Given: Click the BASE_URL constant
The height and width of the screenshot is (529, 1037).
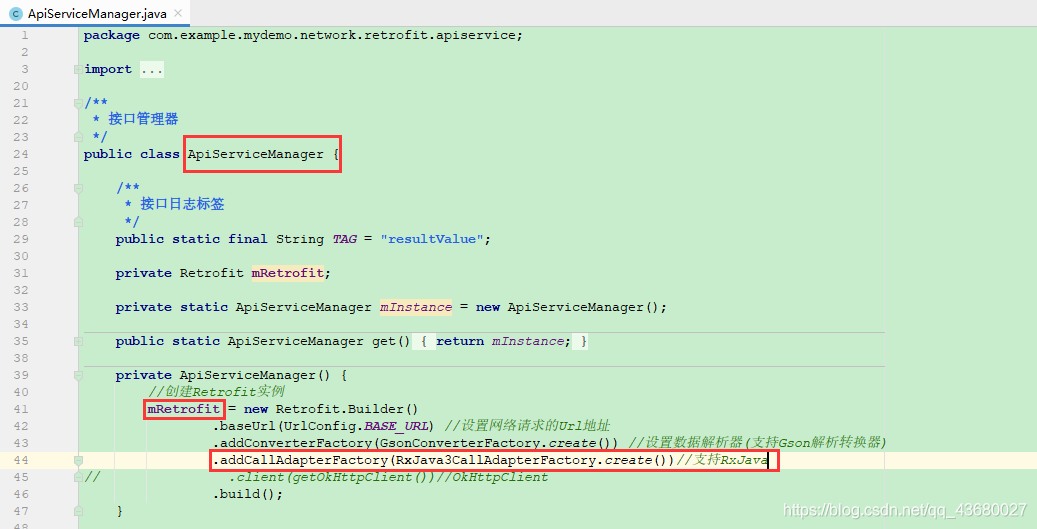Looking at the screenshot, I should pos(396,426).
